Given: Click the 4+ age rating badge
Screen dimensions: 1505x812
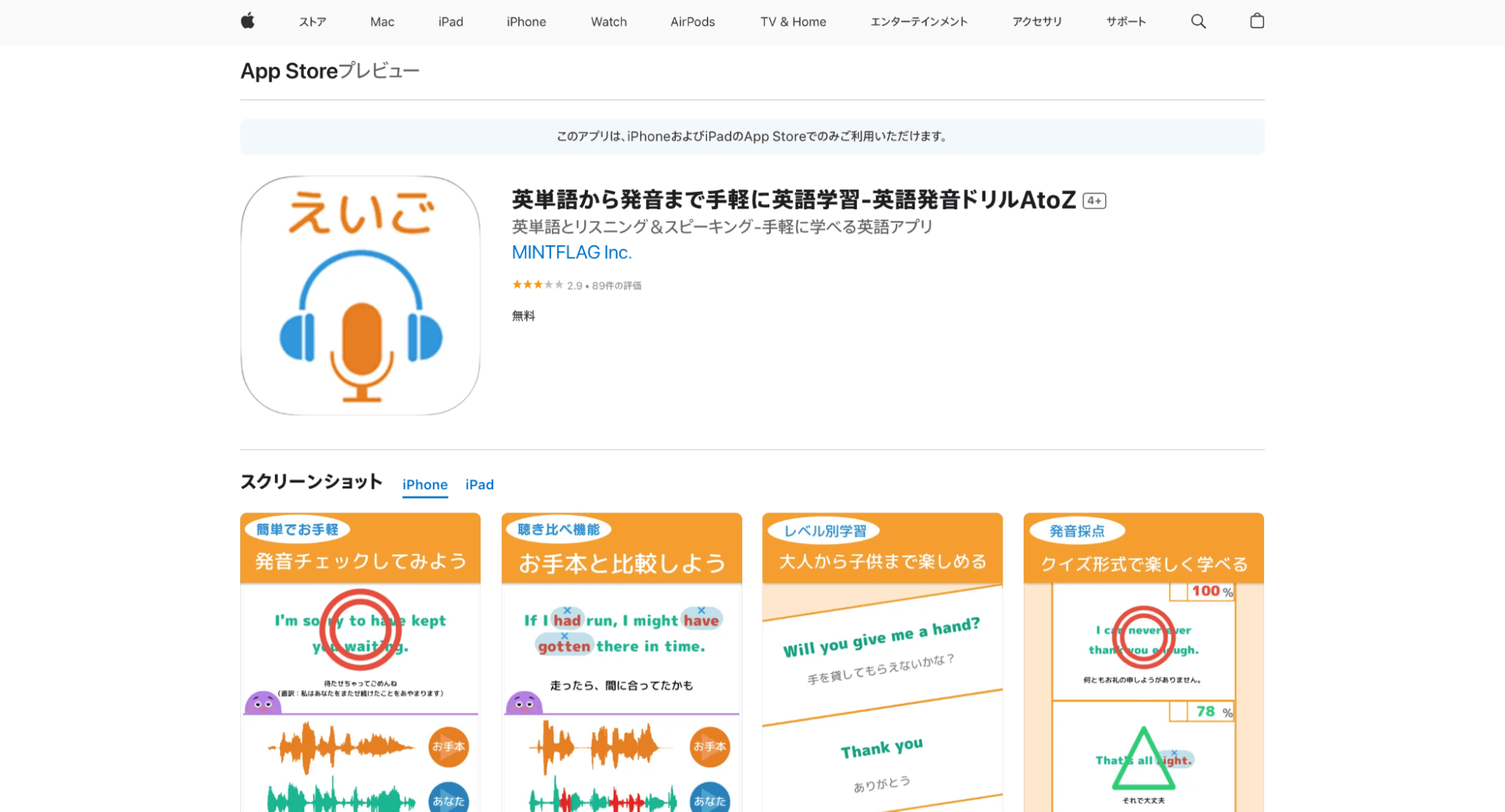Looking at the screenshot, I should pos(1094,201).
